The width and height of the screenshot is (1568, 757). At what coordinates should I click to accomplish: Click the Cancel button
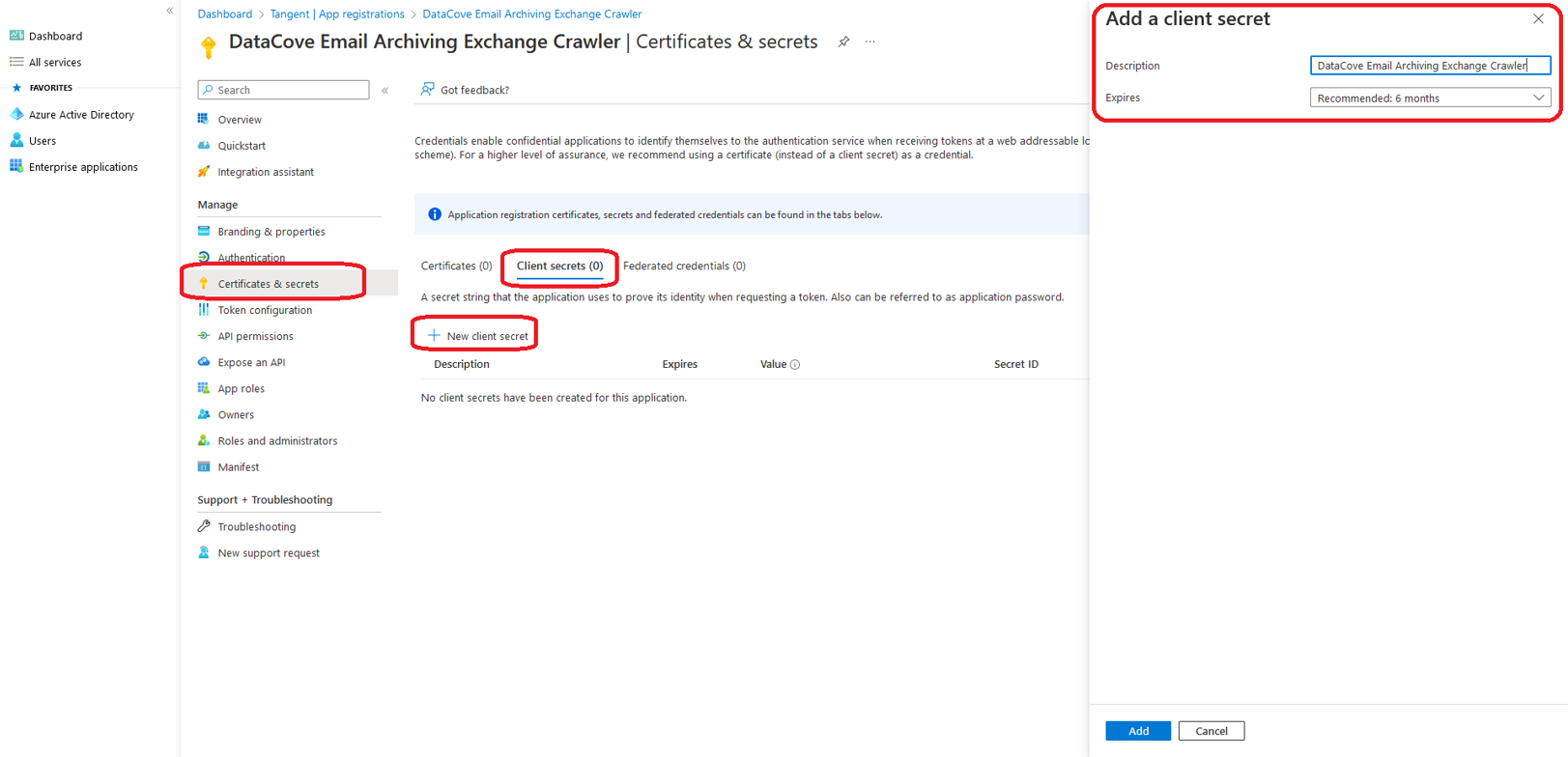[1211, 731]
